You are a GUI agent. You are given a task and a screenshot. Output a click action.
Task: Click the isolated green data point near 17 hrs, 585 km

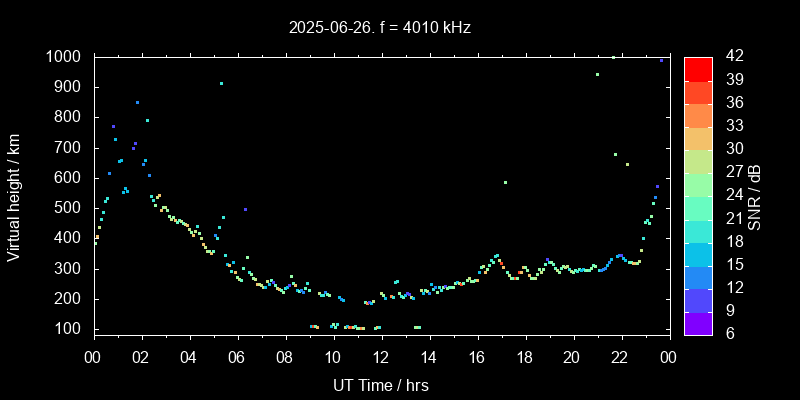(505, 182)
